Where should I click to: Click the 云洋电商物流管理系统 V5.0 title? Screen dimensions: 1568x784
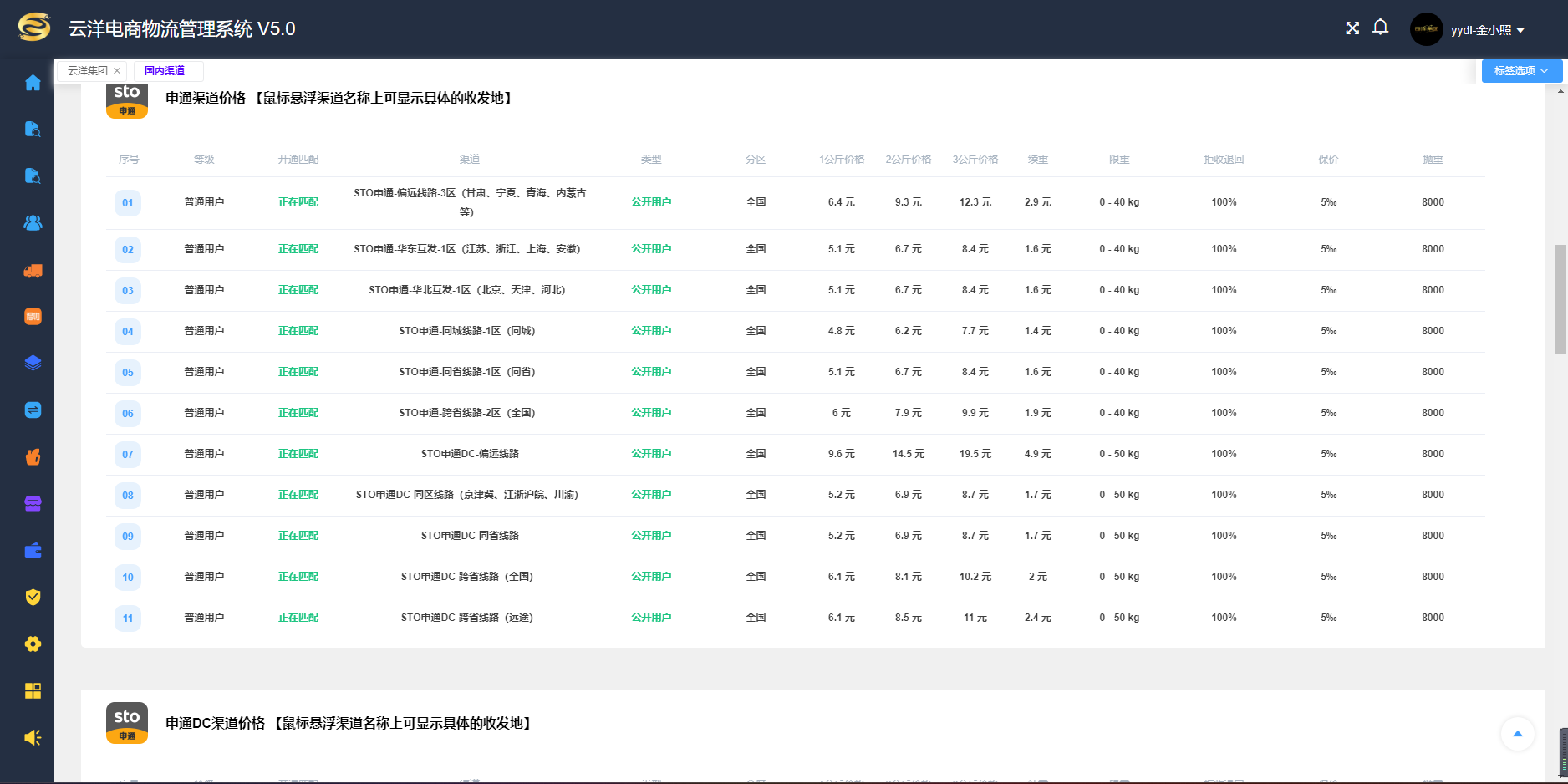(x=181, y=29)
